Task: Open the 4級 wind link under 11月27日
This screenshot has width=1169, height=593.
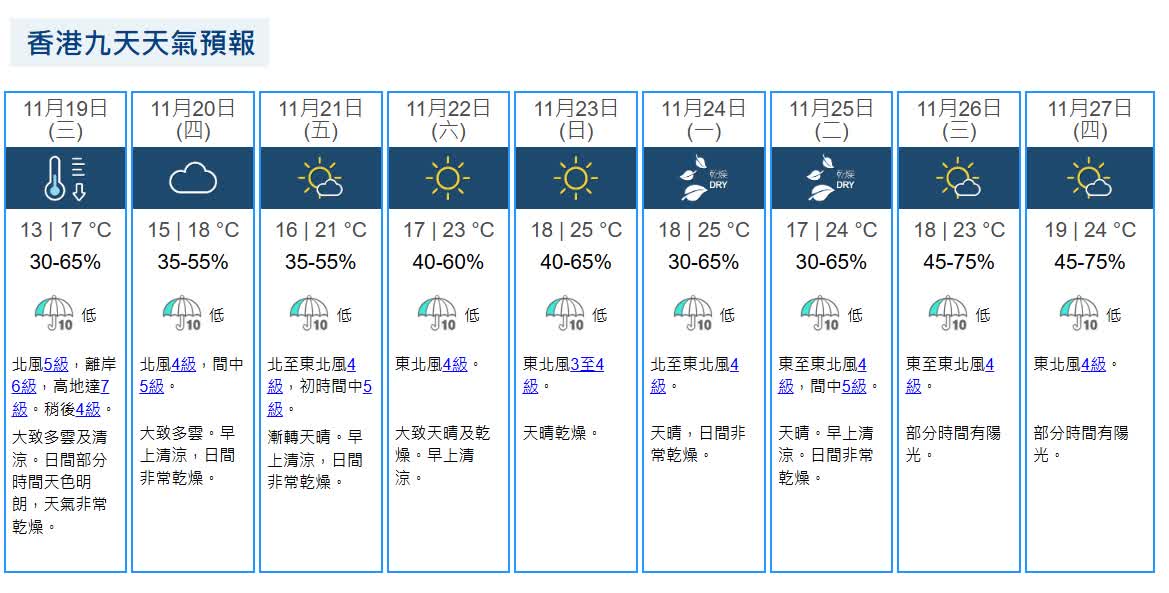Action: tap(1094, 365)
